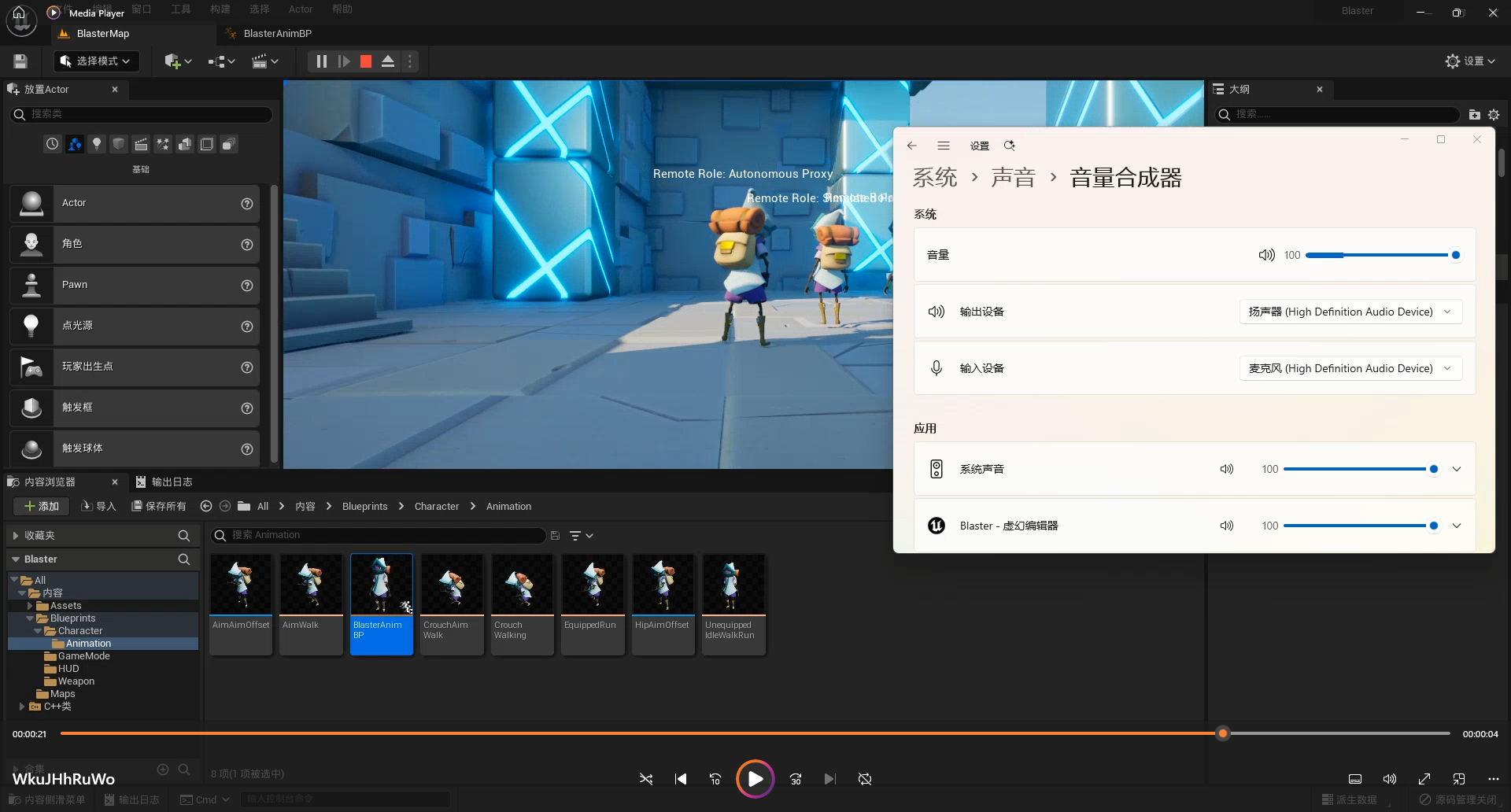Image resolution: width=1511 pixels, height=812 pixels.
Task: Select the 玩家出生点 player start entry
Action: pyautogui.click(x=134, y=367)
